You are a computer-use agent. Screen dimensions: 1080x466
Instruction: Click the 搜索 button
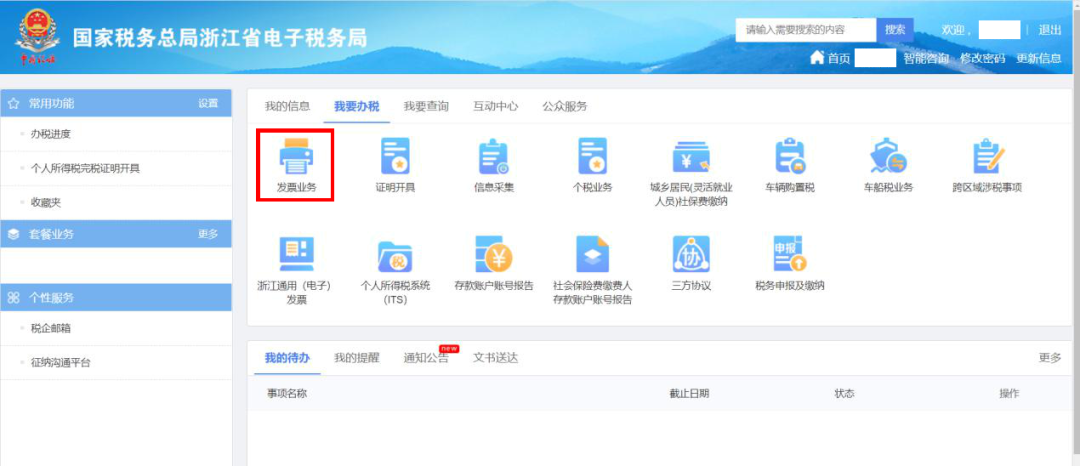click(x=895, y=30)
